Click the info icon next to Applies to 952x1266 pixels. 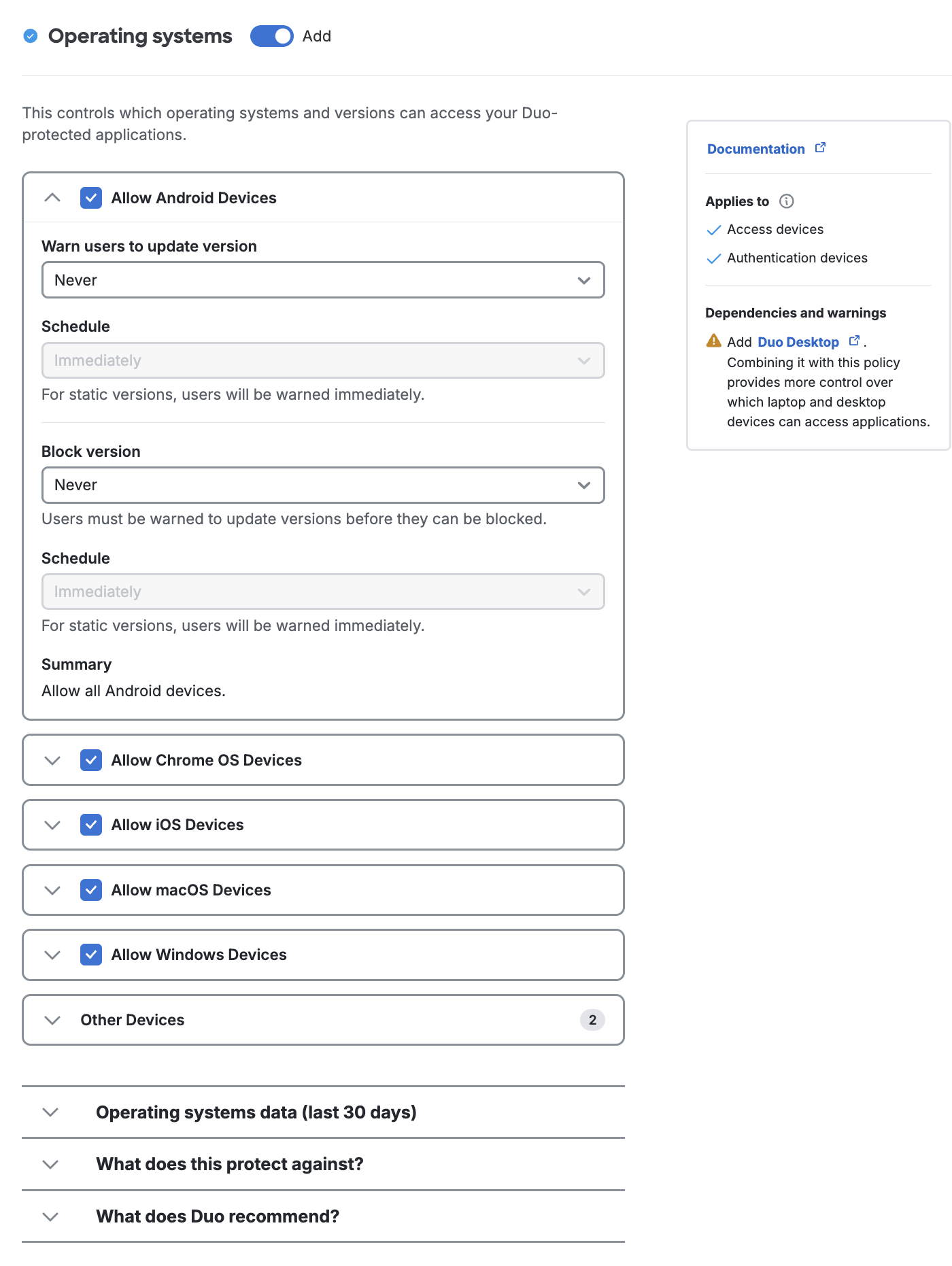786,201
